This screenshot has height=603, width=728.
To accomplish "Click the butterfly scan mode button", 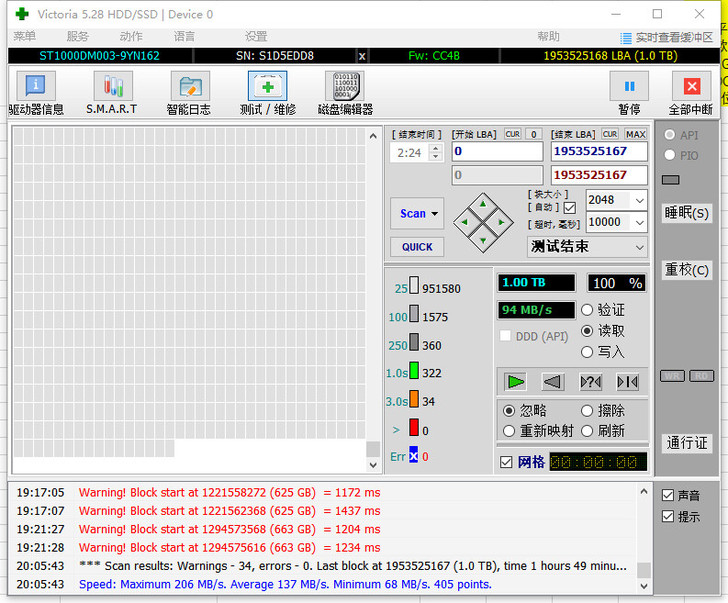I will coord(627,382).
